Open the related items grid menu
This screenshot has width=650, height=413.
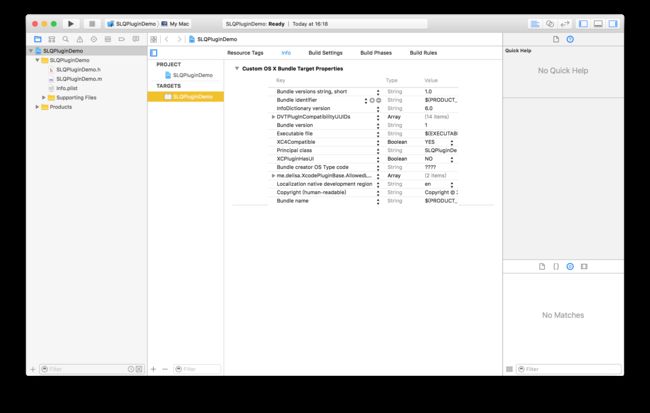click(x=154, y=39)
